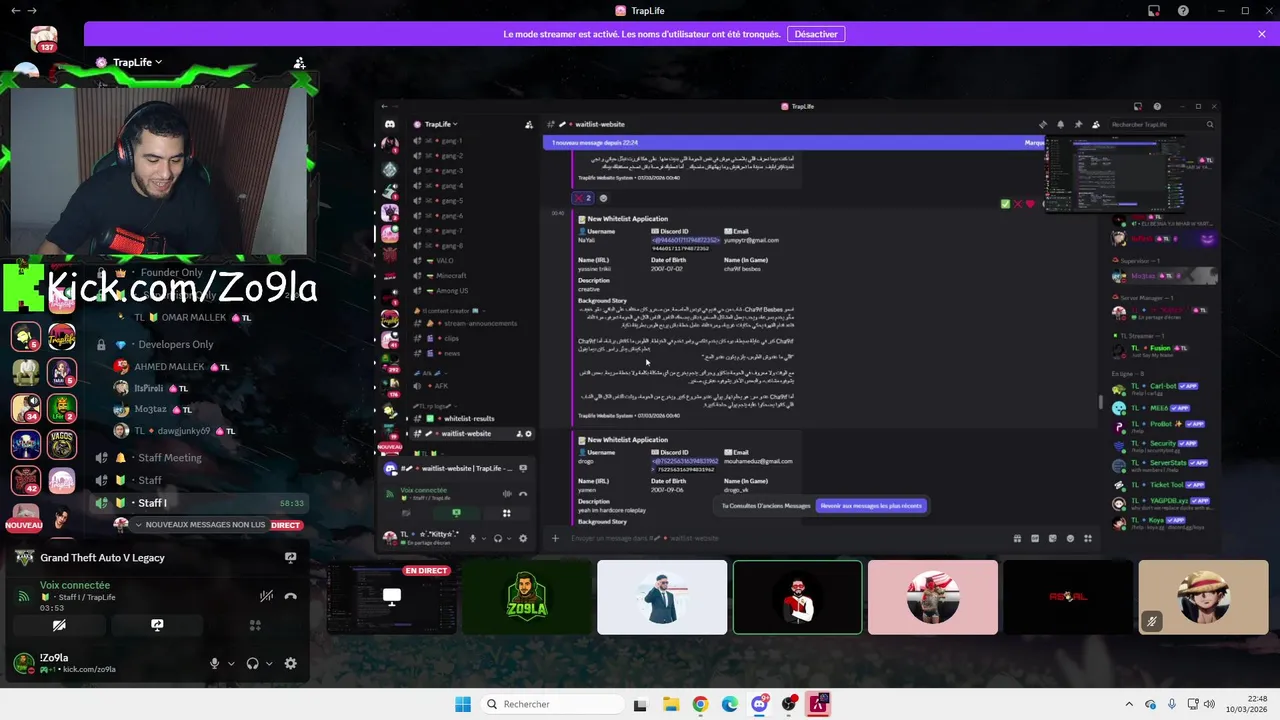Dismiss the streamer mode banner
The height and width of the screenshot is (720, 1280).
coord(1261,34)
